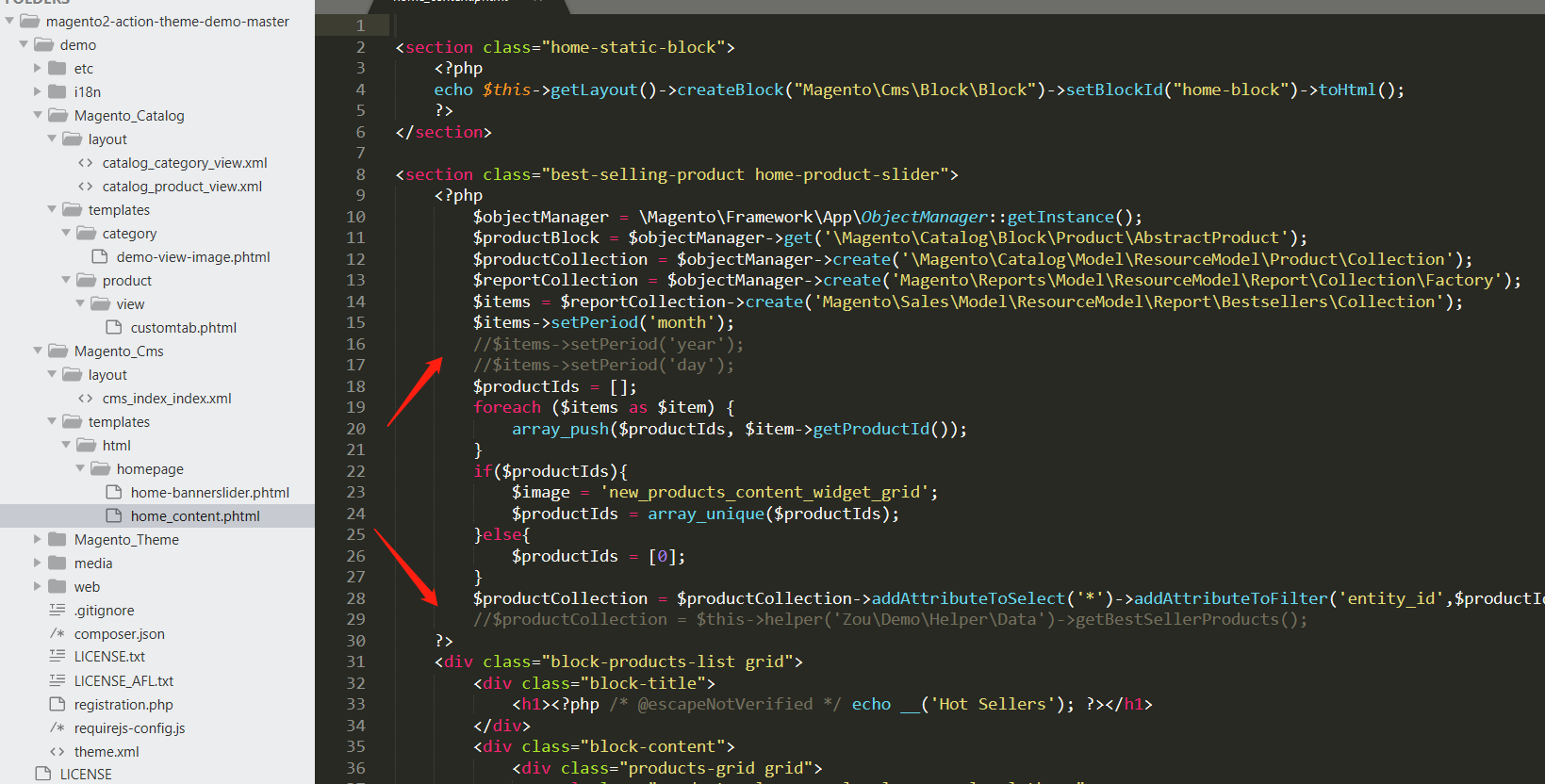Click the XML icon of cms_index_index.xml

coord(86,398)
